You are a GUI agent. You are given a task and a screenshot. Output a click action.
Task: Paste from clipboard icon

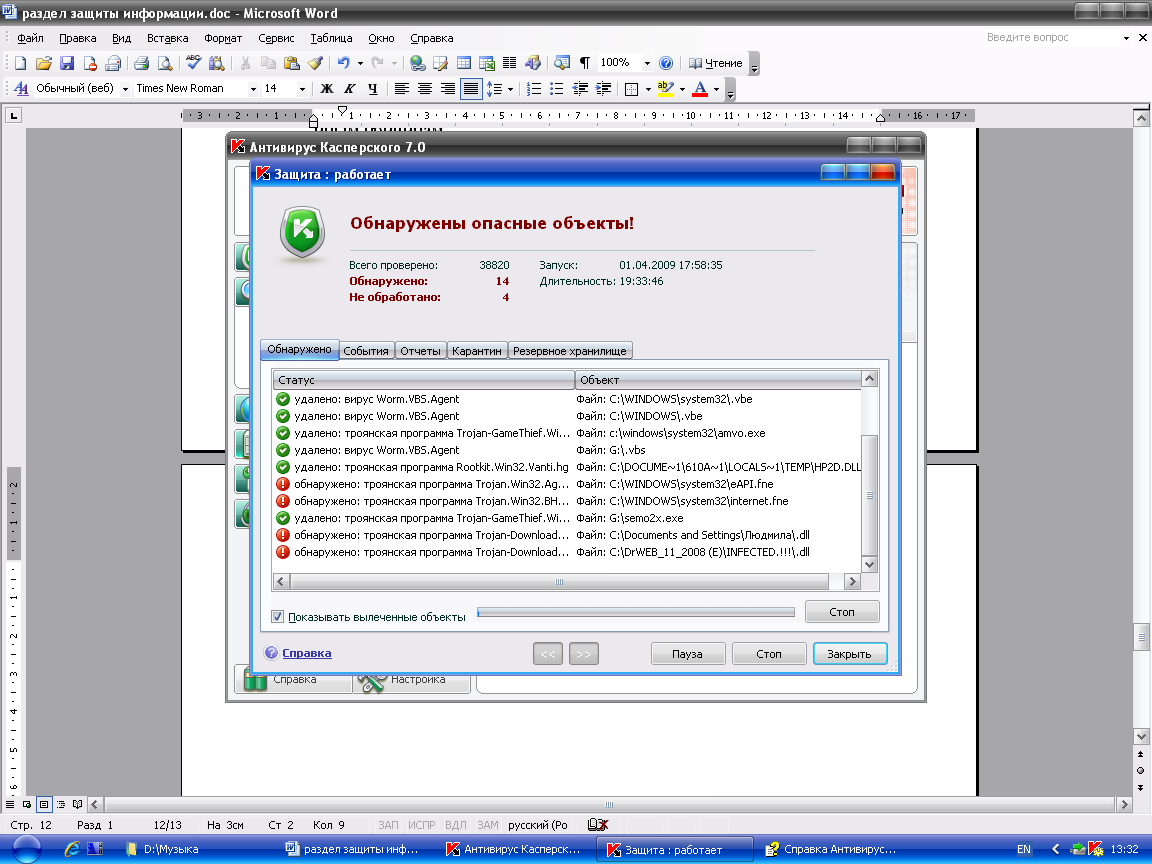coord(292,63)
